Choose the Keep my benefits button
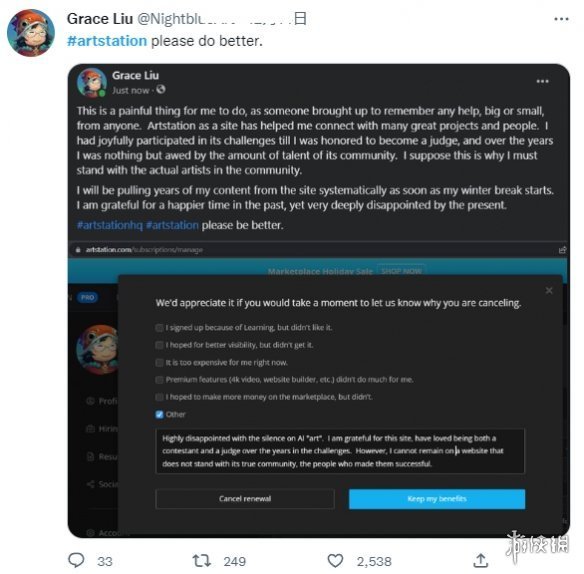 tap(437, 499)
